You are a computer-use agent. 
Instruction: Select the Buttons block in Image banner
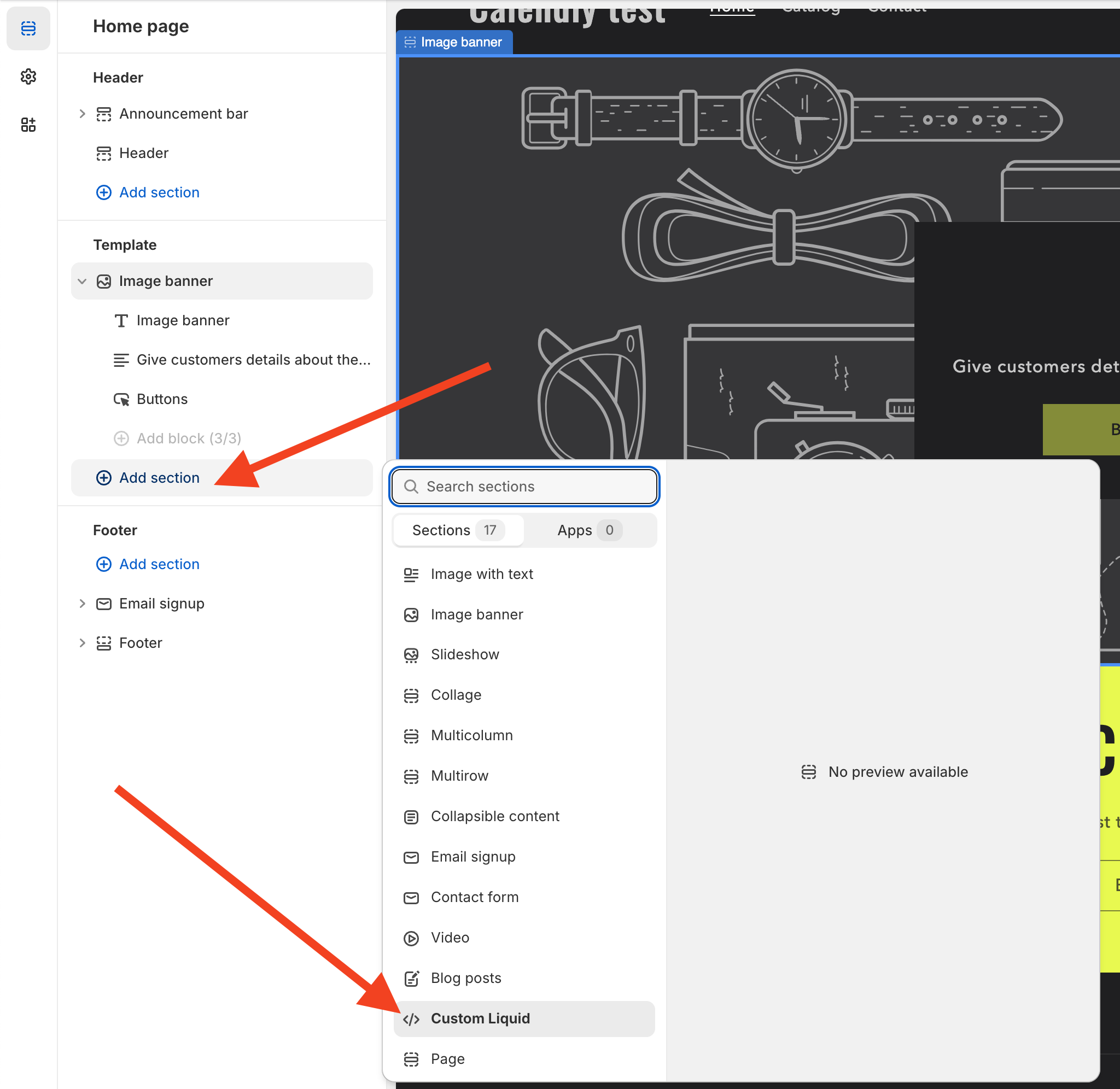(162, 399)
